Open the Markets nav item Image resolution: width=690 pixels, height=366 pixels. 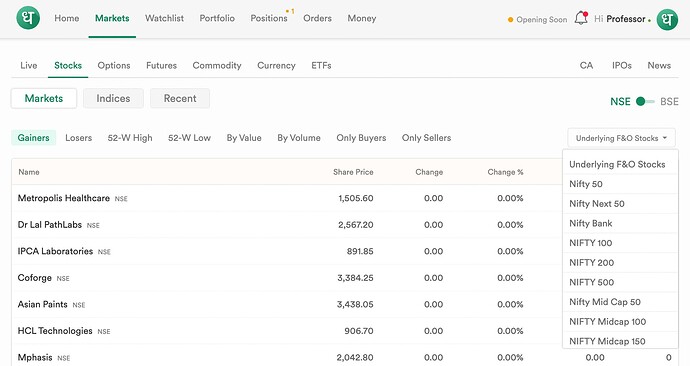pyautogui.click(x=112, y=18)
